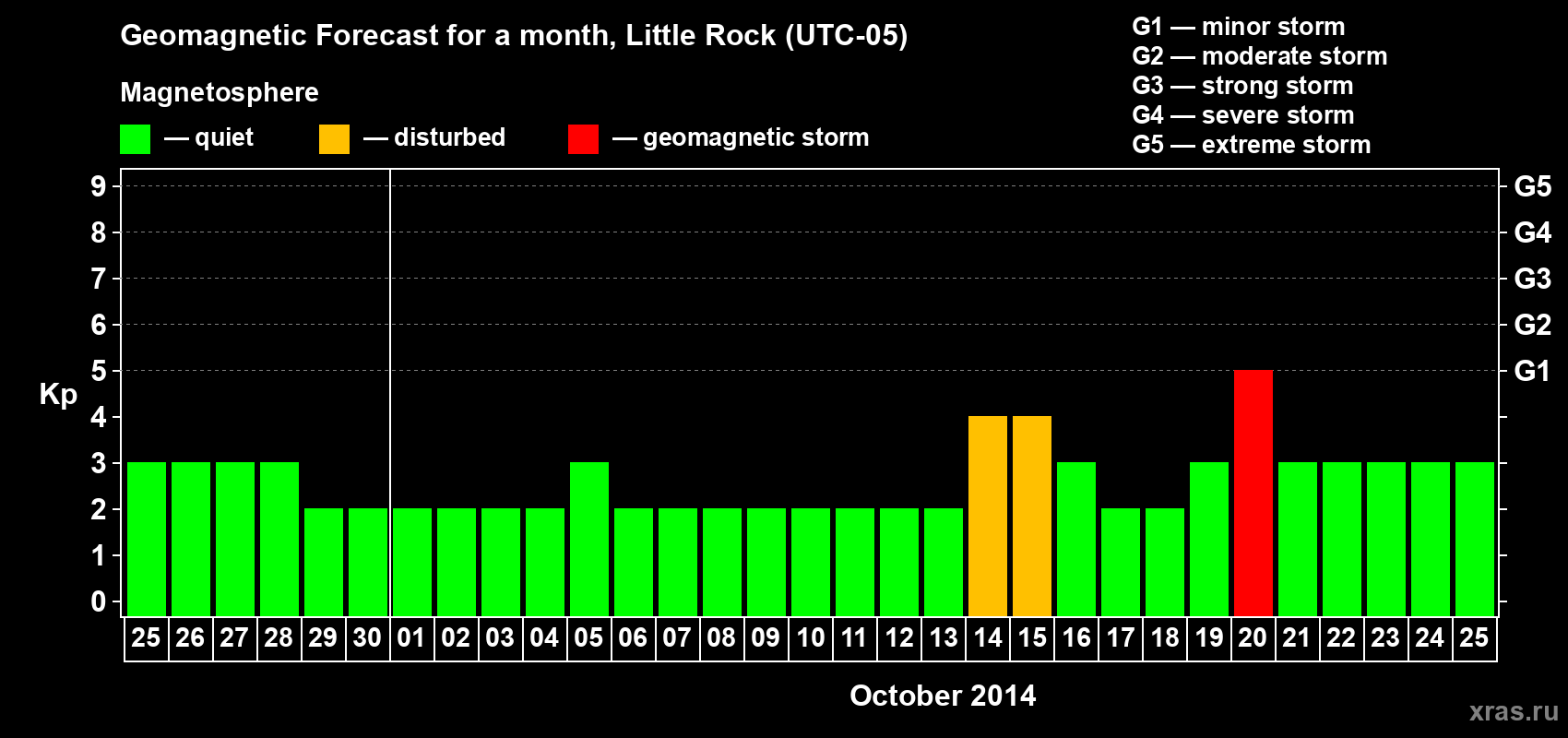Click the red geomagnetic storm legend swatch
The image size is (1568, 738).
point(583,139)
